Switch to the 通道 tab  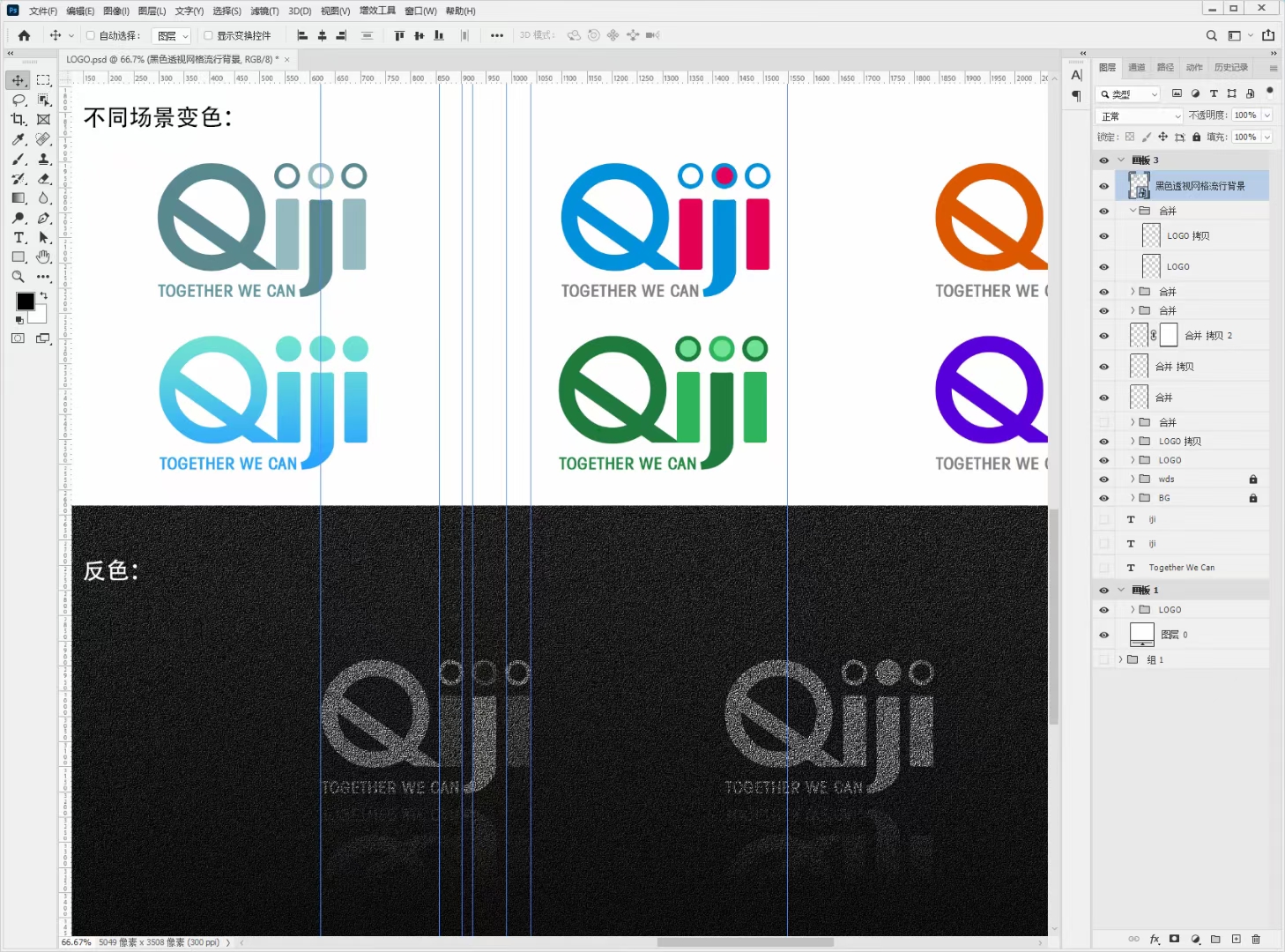click(1137, 68)
